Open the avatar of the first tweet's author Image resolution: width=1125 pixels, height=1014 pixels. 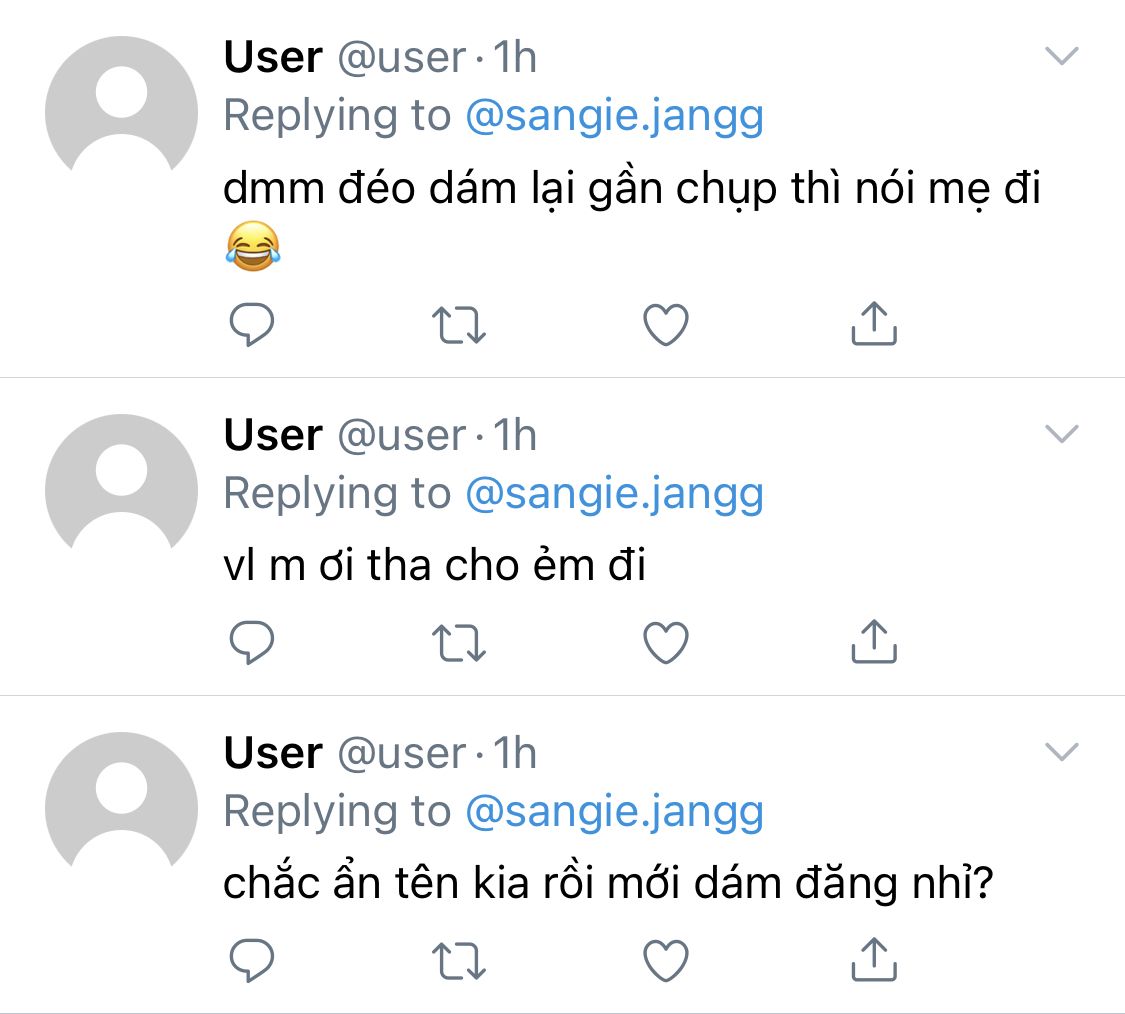121,112
